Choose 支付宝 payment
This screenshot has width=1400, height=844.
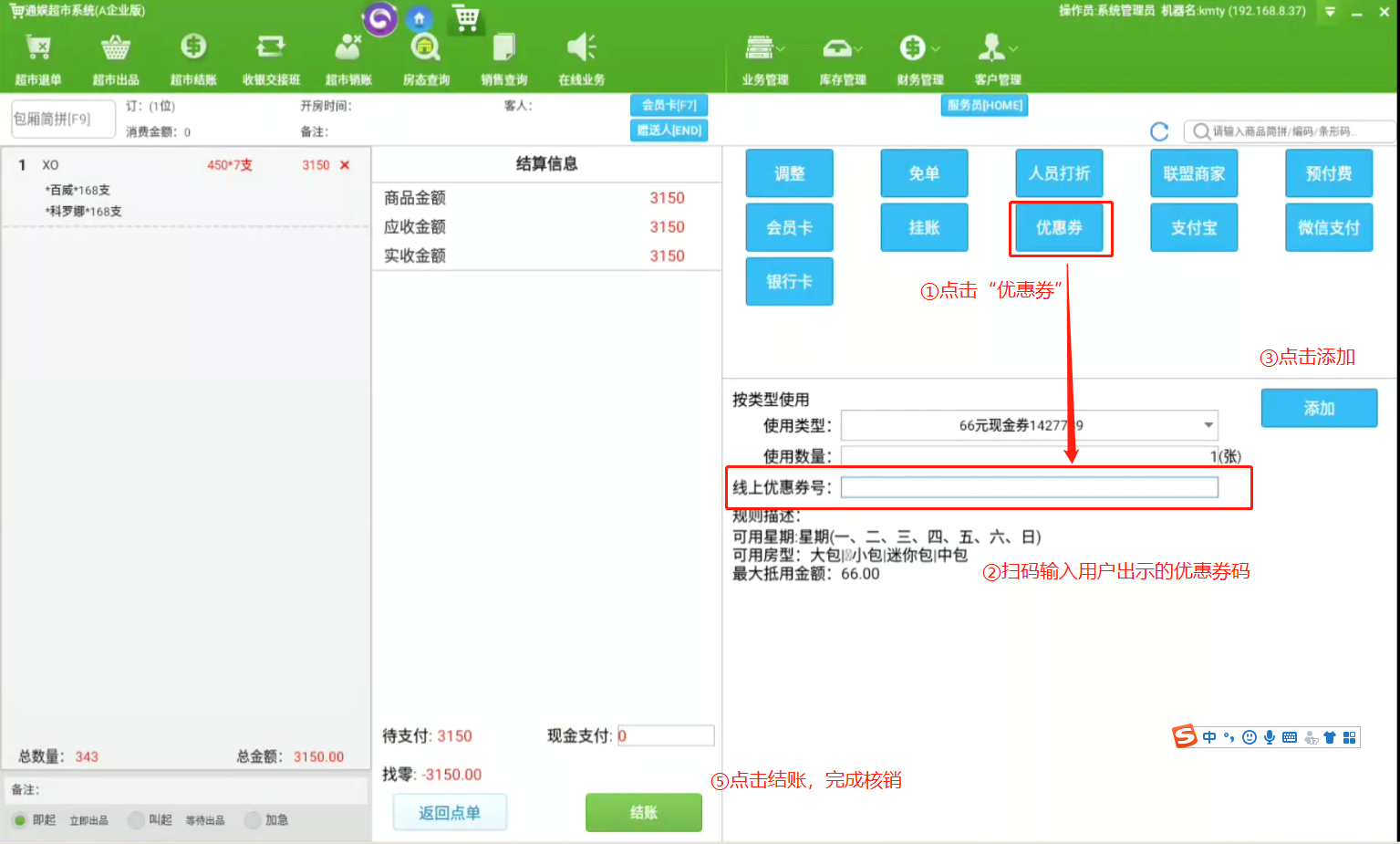1194,227
